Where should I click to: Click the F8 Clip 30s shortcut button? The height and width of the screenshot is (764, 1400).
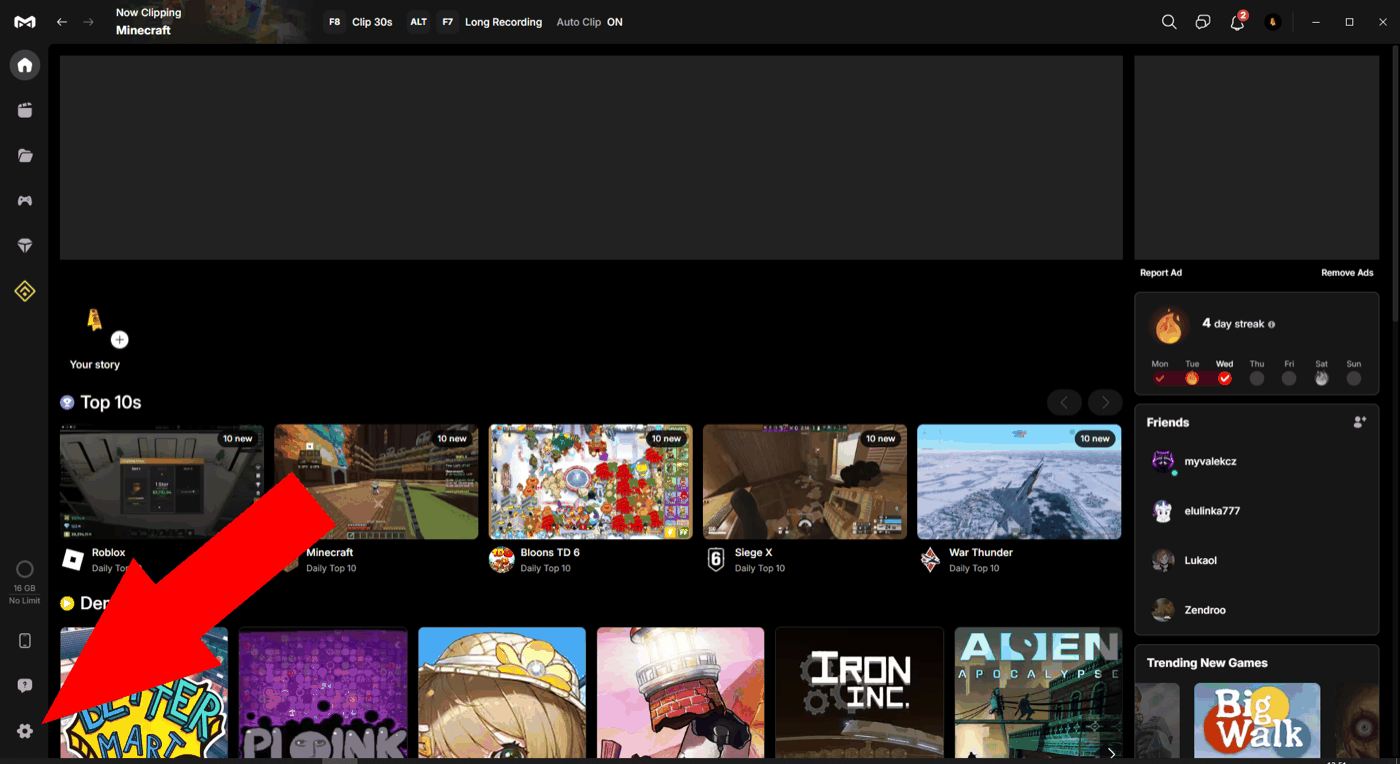358,22
